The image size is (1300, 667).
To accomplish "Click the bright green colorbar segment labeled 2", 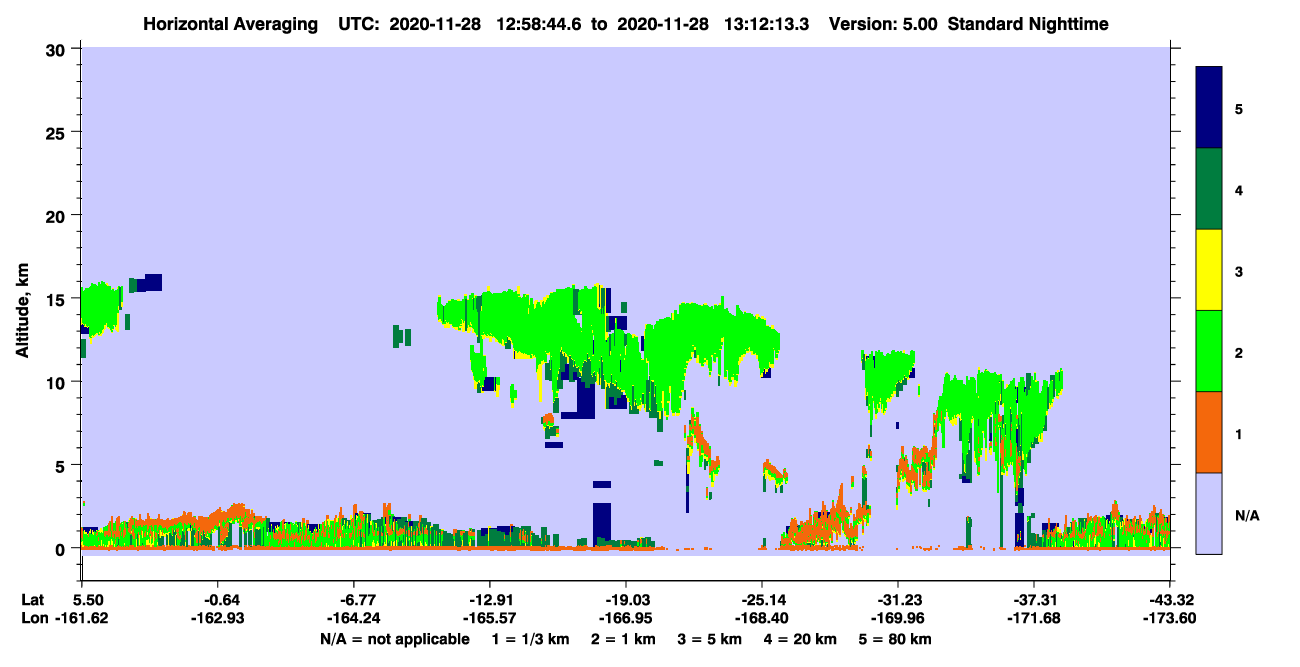I will (1209, 351).
